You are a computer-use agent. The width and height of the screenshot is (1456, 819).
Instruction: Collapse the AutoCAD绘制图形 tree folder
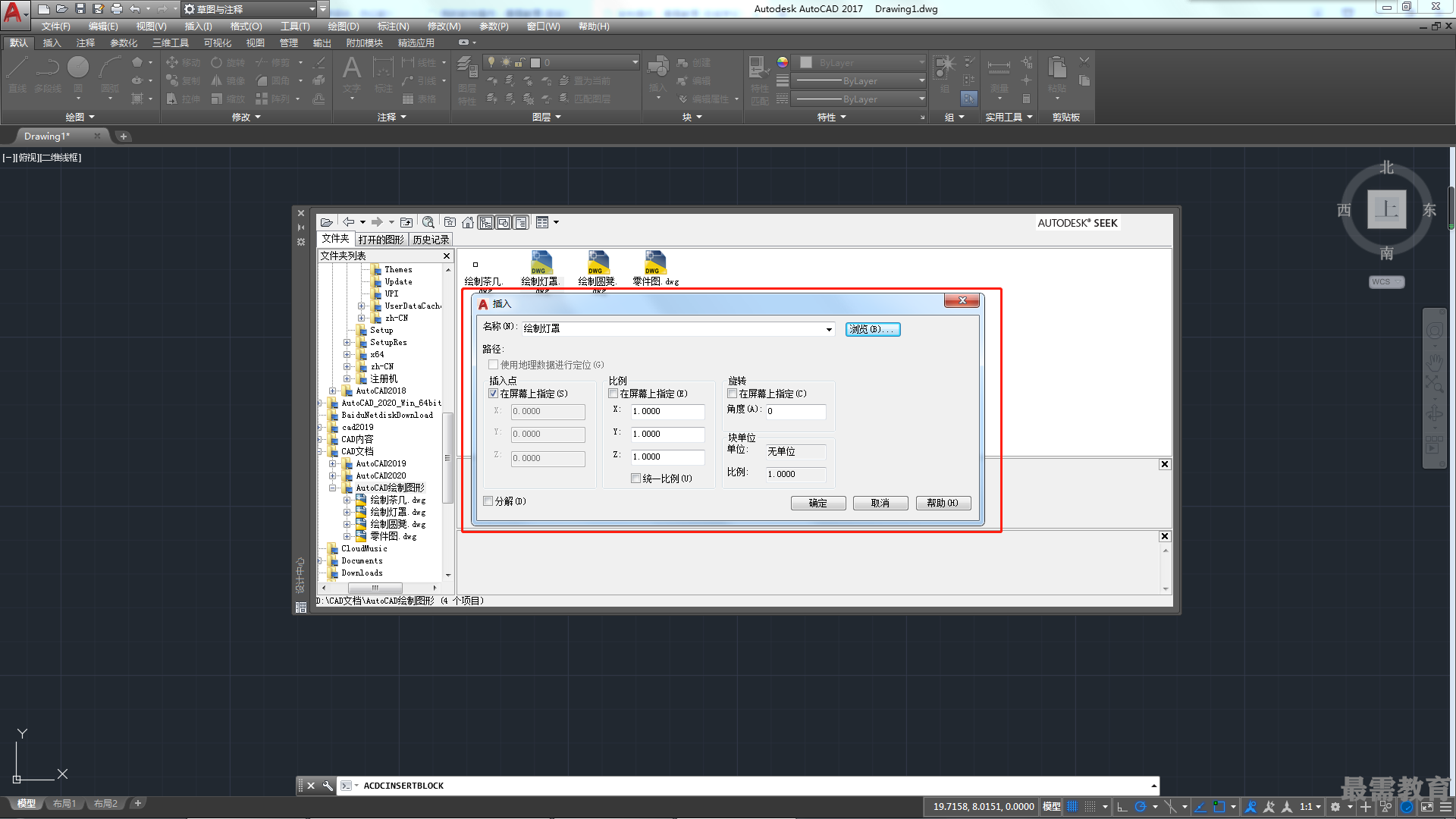point(332,488)
